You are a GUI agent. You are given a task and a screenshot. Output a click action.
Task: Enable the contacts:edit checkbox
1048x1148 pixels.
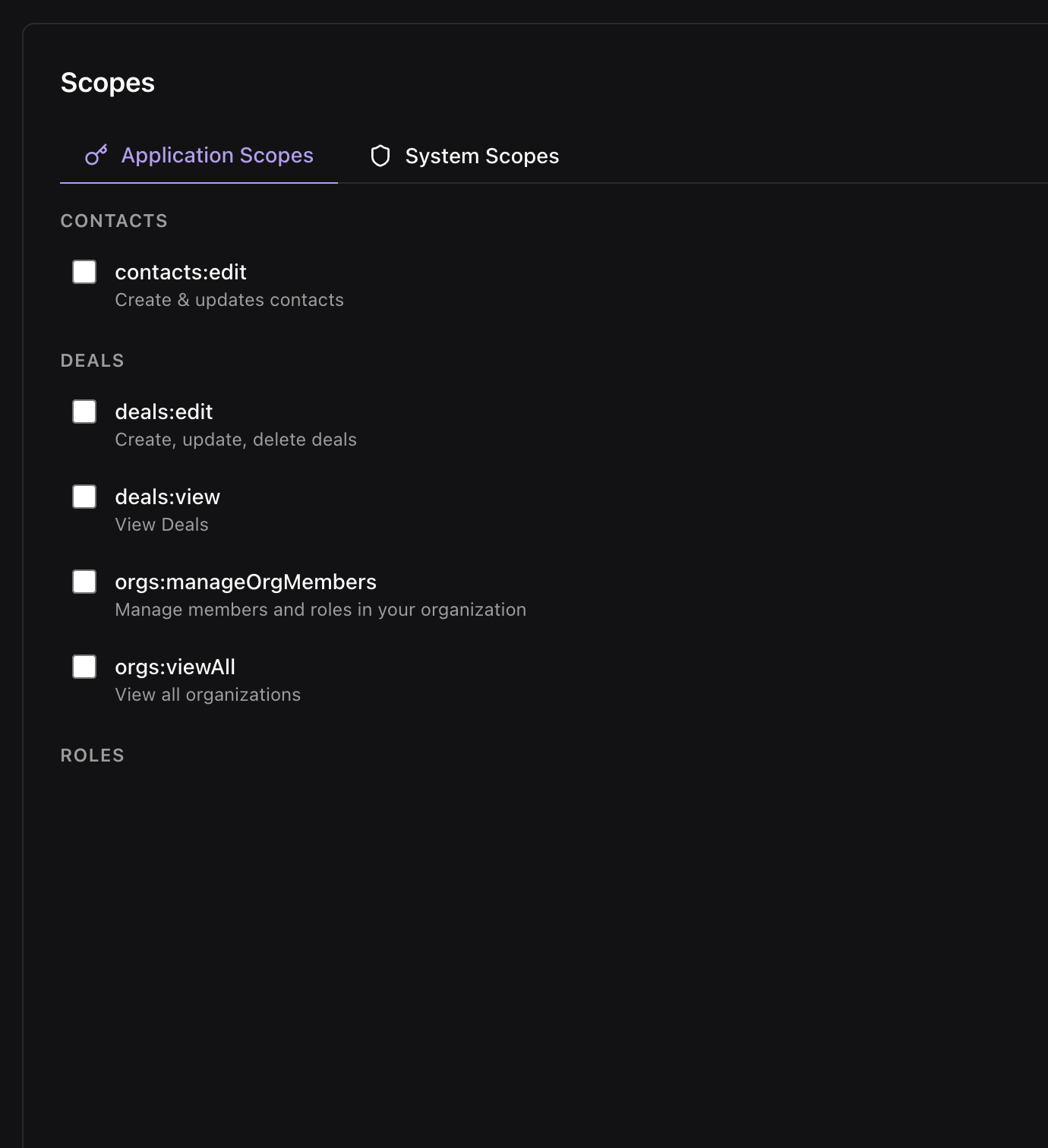click(x=84, y=272)
